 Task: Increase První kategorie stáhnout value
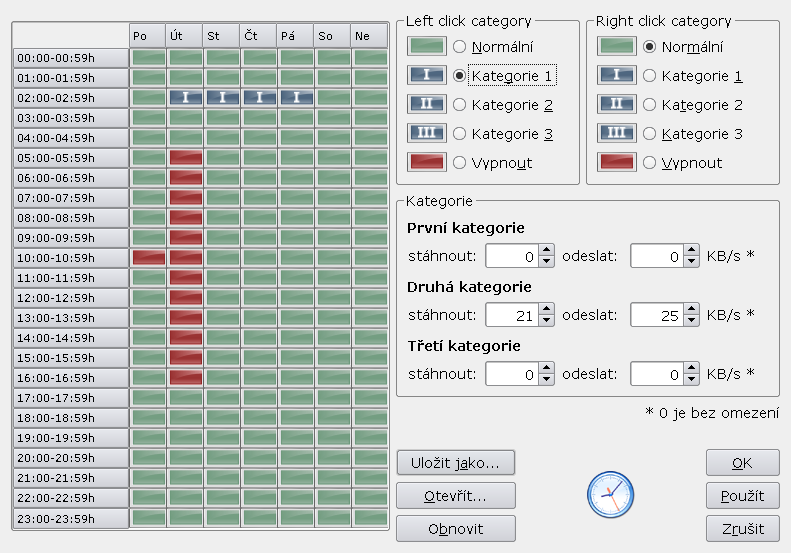click(x=546, y=250)
